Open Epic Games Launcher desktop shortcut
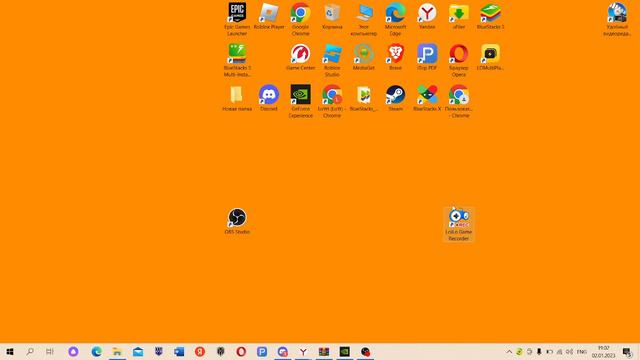The height and width of the screenshot is (360, 640). coord(237,19)
